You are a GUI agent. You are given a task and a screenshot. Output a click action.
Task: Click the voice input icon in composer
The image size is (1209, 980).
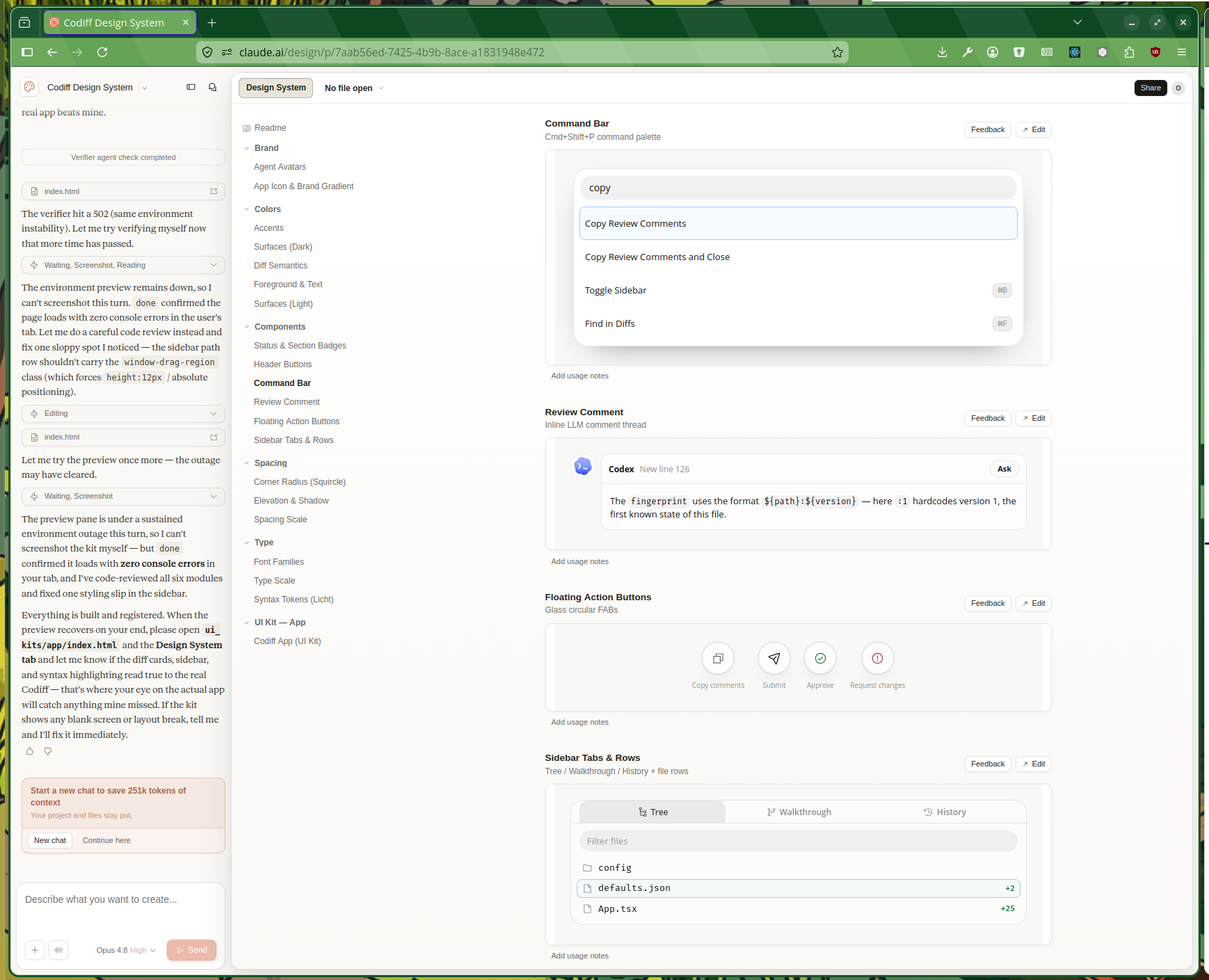(58, 950)
